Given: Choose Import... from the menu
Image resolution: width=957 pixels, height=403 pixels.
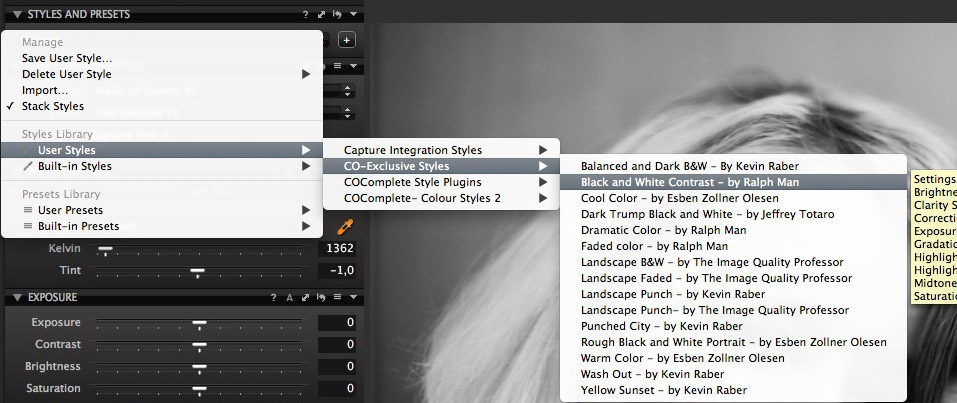Looking at the screenshot, I should coord(162,90).
